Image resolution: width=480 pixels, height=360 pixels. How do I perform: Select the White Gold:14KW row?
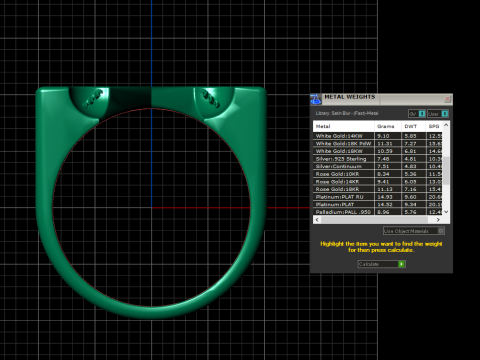point(378,136)
